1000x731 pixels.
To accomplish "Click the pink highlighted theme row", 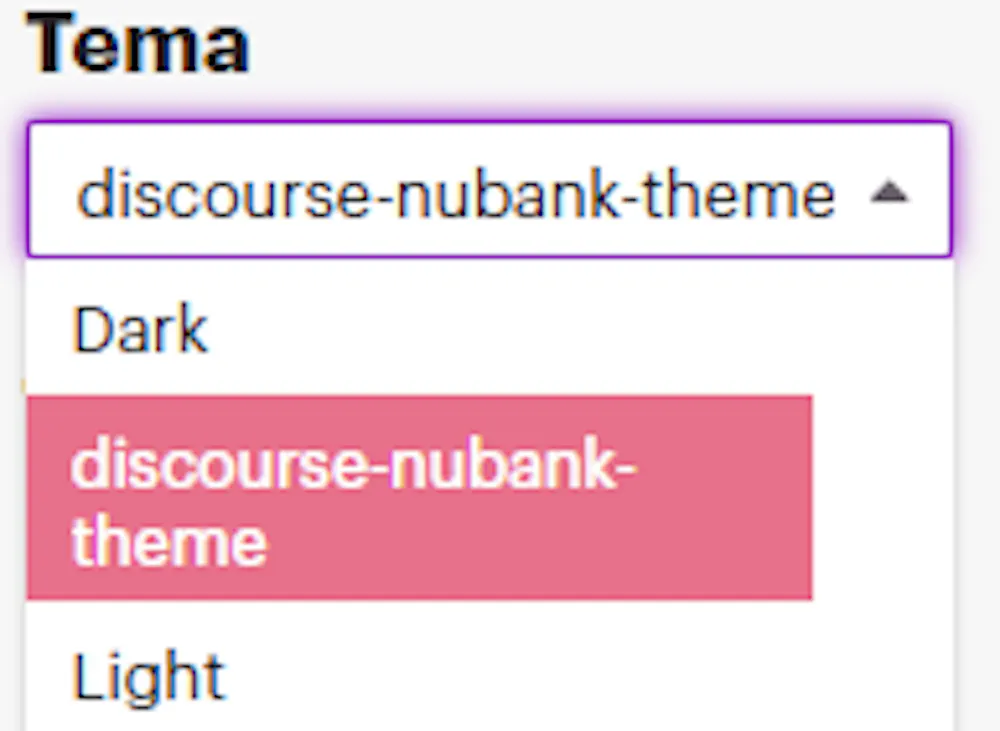I will (x=418, y=498).
